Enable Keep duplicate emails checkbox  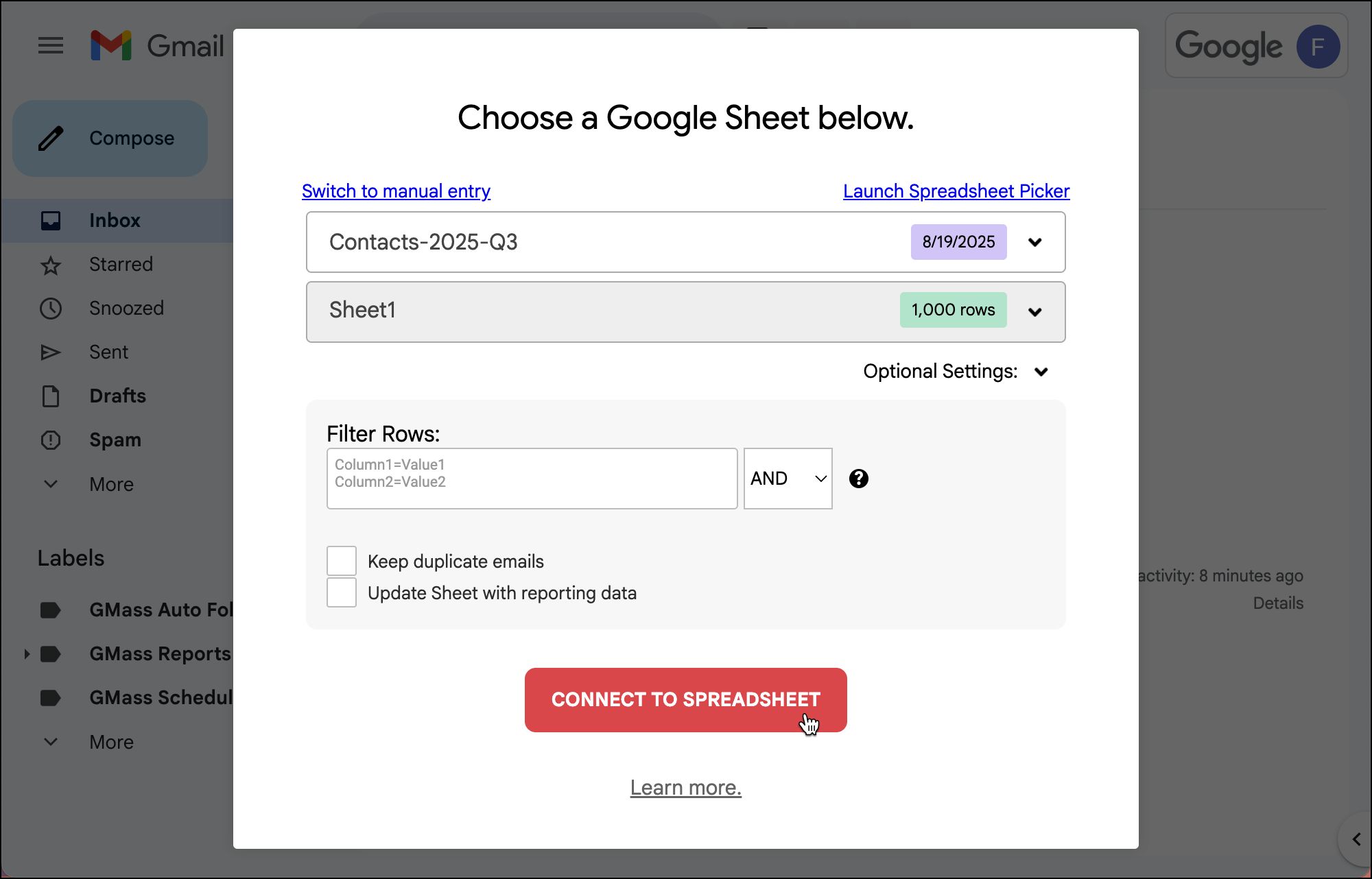pos(342,561)
